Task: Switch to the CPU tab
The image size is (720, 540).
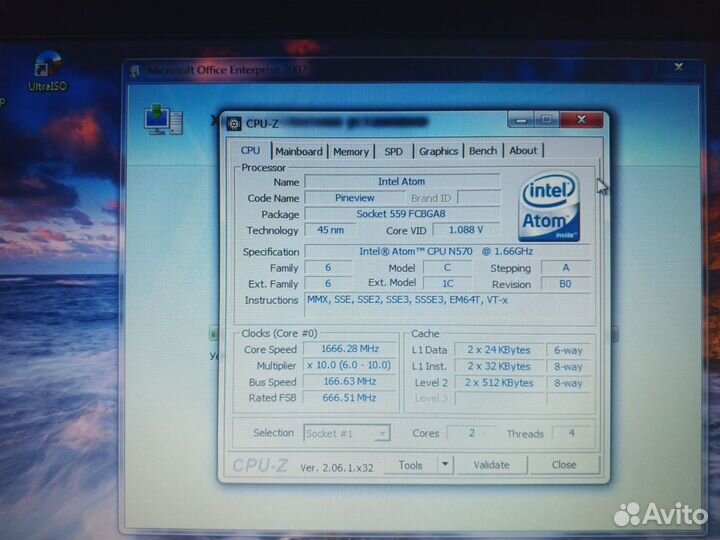Action: pyautogui.click(x=250, y=151)
